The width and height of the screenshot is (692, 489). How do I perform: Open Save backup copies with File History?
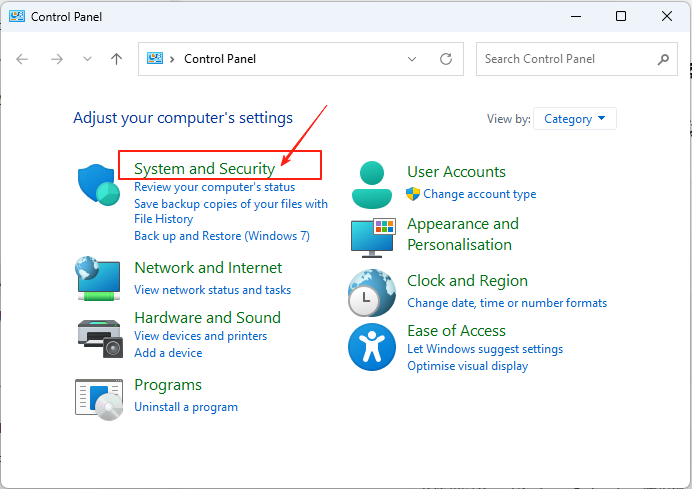coord(231,211)
